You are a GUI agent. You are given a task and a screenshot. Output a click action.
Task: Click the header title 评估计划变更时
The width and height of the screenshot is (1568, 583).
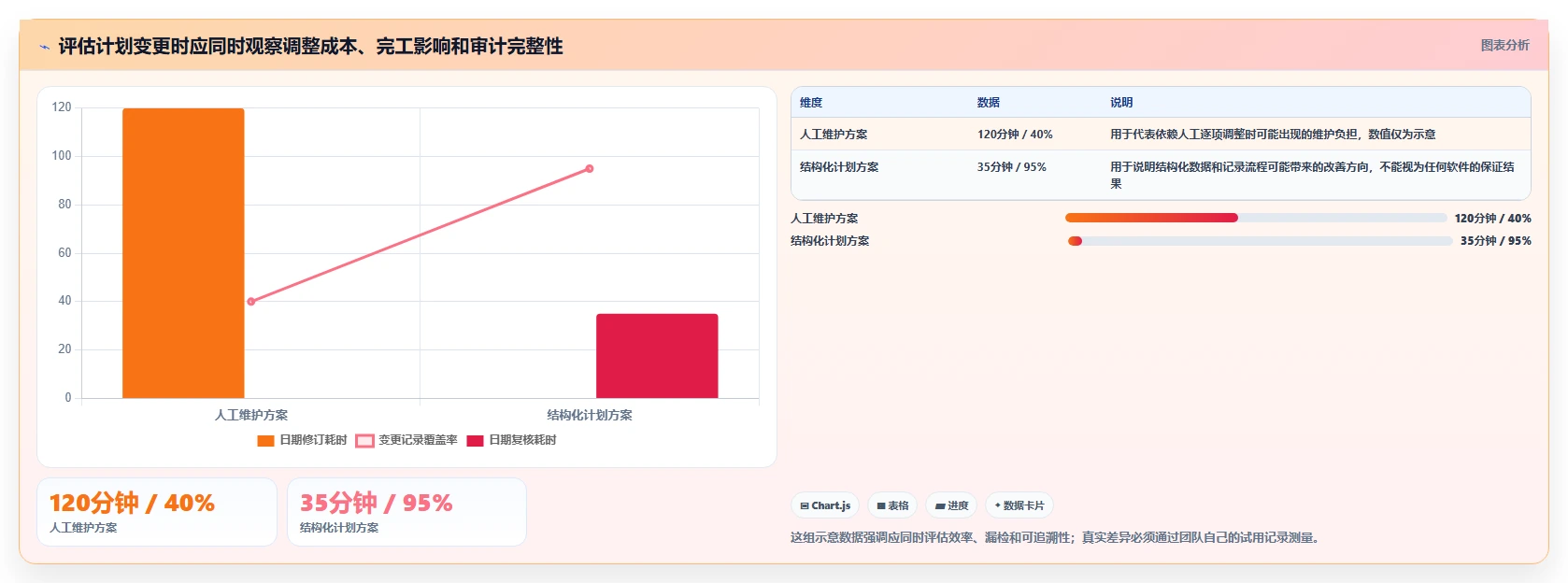coord(310,46)
